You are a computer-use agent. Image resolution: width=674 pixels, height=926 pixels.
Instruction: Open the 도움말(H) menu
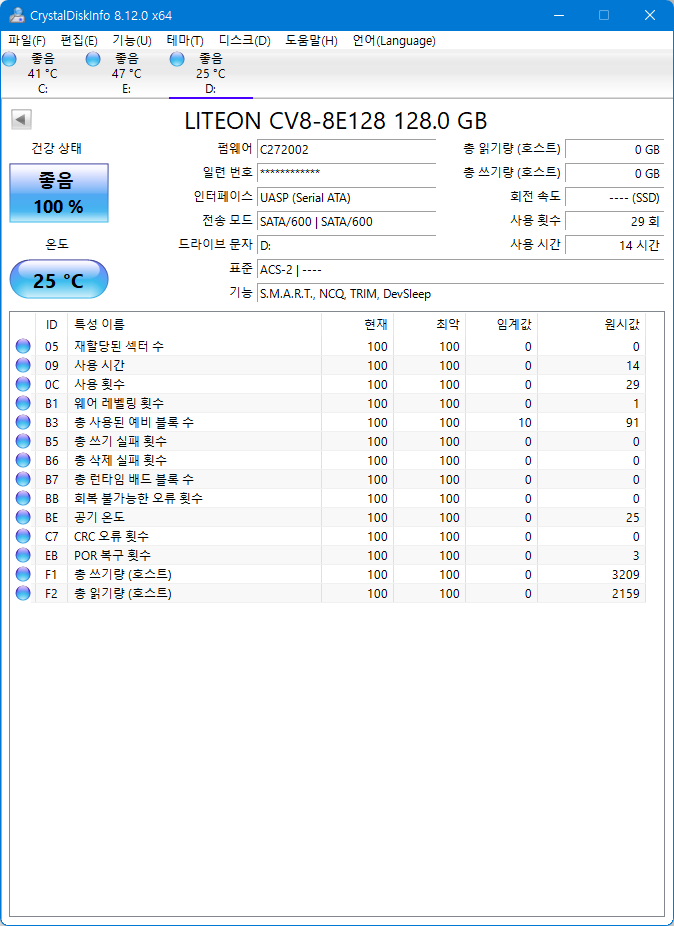click(311, 41)
